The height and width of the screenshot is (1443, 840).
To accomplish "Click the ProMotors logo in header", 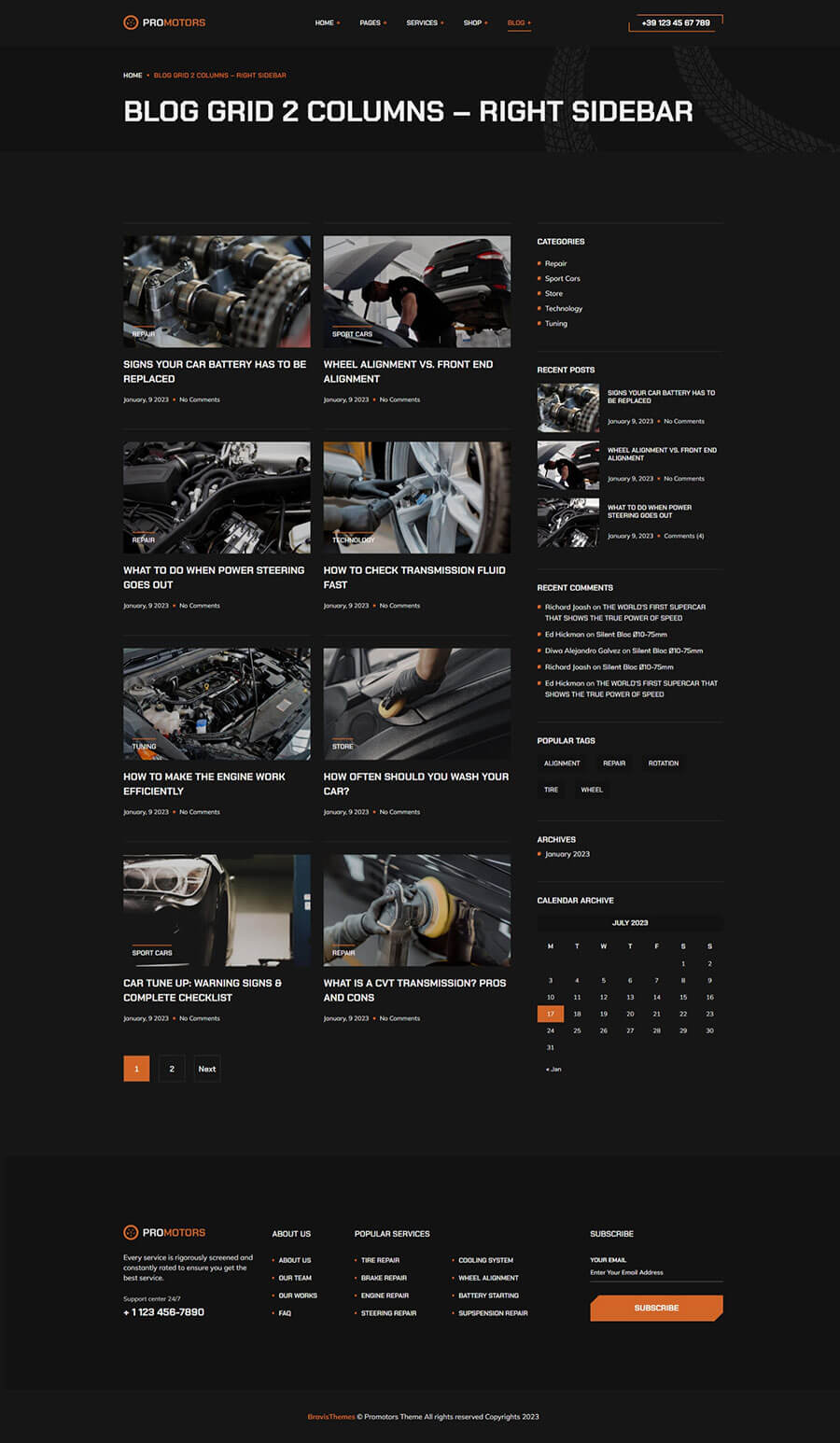I will click(164, 22).
